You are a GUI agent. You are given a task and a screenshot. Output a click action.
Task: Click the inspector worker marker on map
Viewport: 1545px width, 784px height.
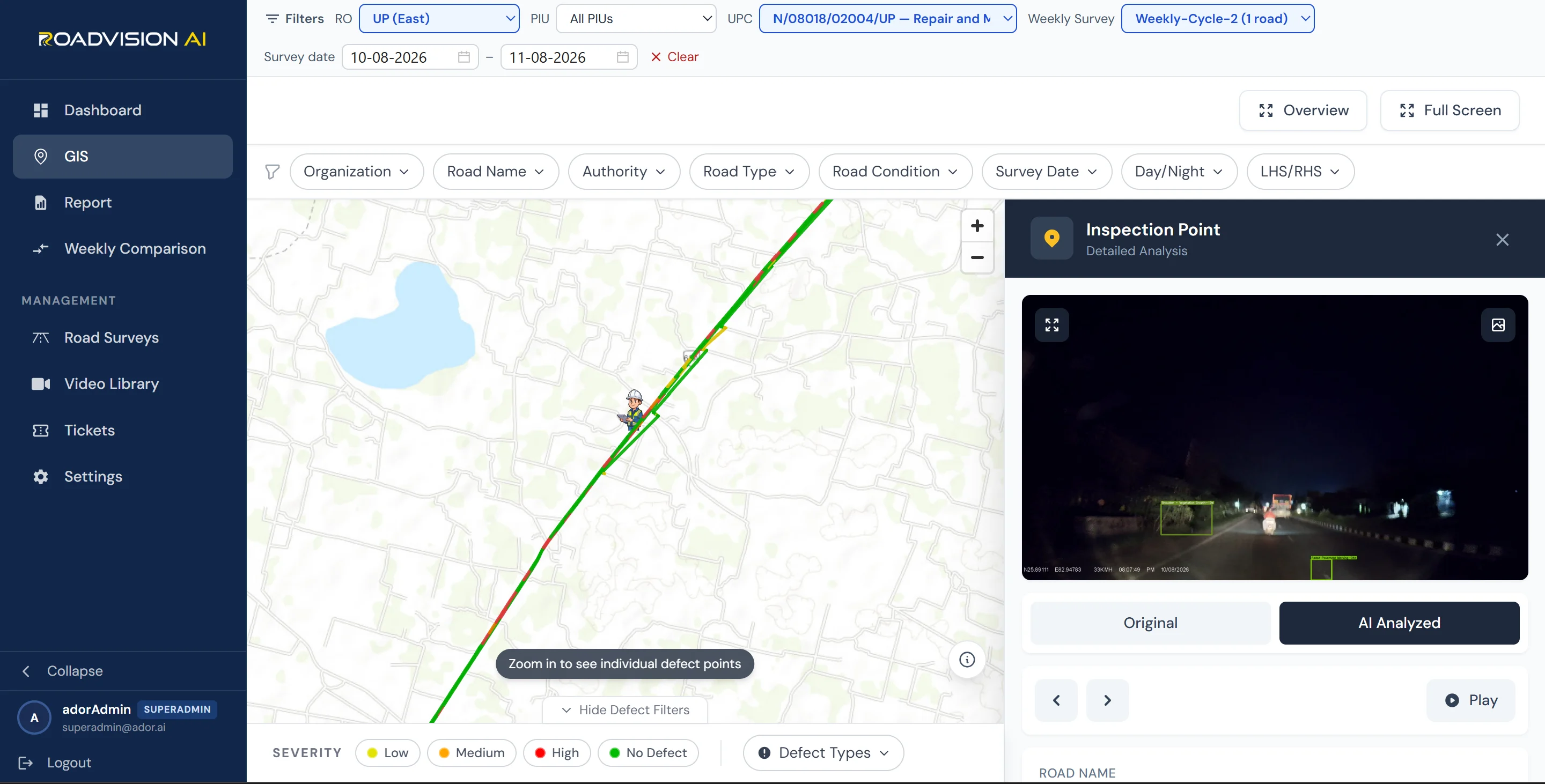633,410
